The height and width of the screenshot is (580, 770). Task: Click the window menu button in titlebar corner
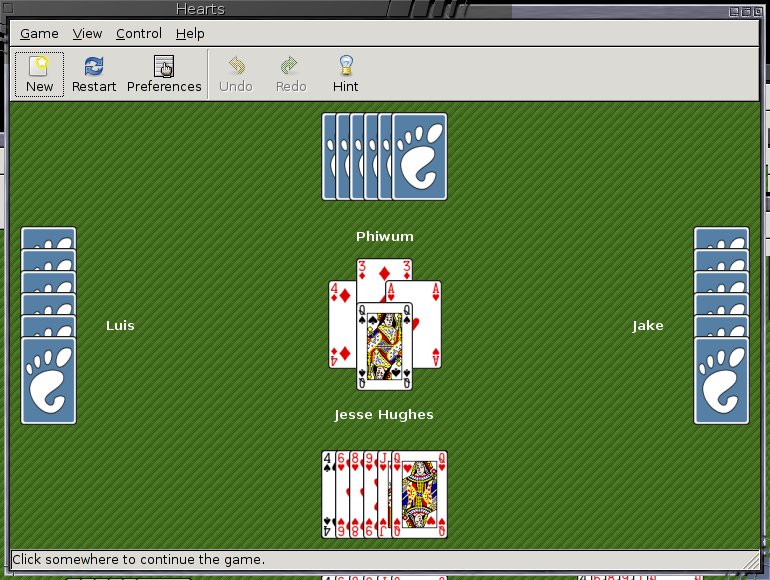tap(7, 7)
